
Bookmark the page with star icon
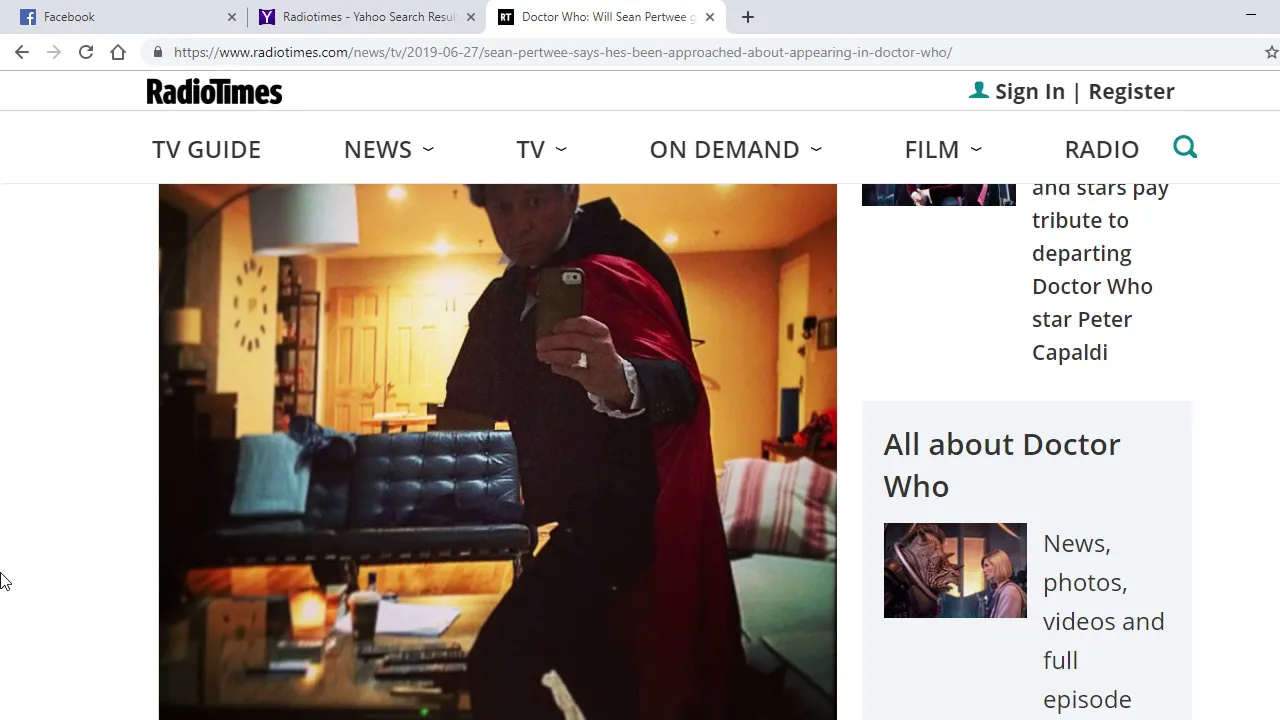[1271, 52]
